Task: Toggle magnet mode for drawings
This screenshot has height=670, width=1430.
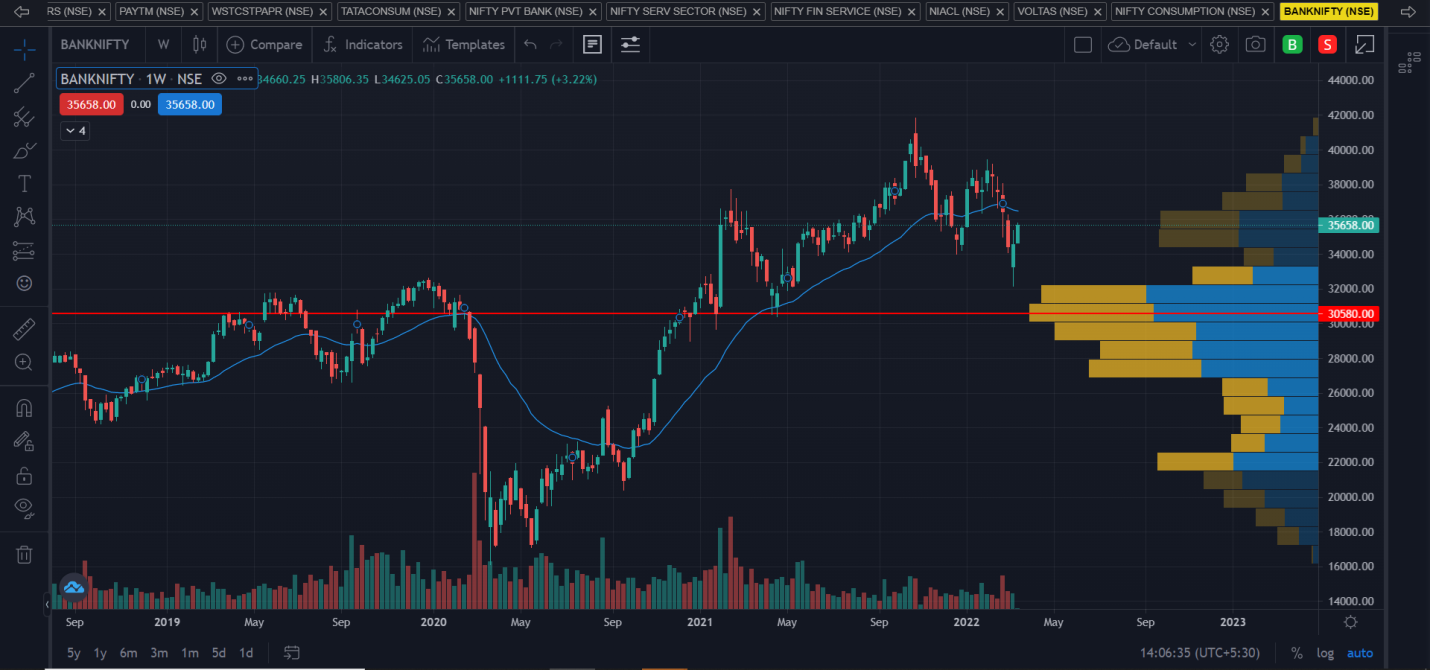Action: 25,407
